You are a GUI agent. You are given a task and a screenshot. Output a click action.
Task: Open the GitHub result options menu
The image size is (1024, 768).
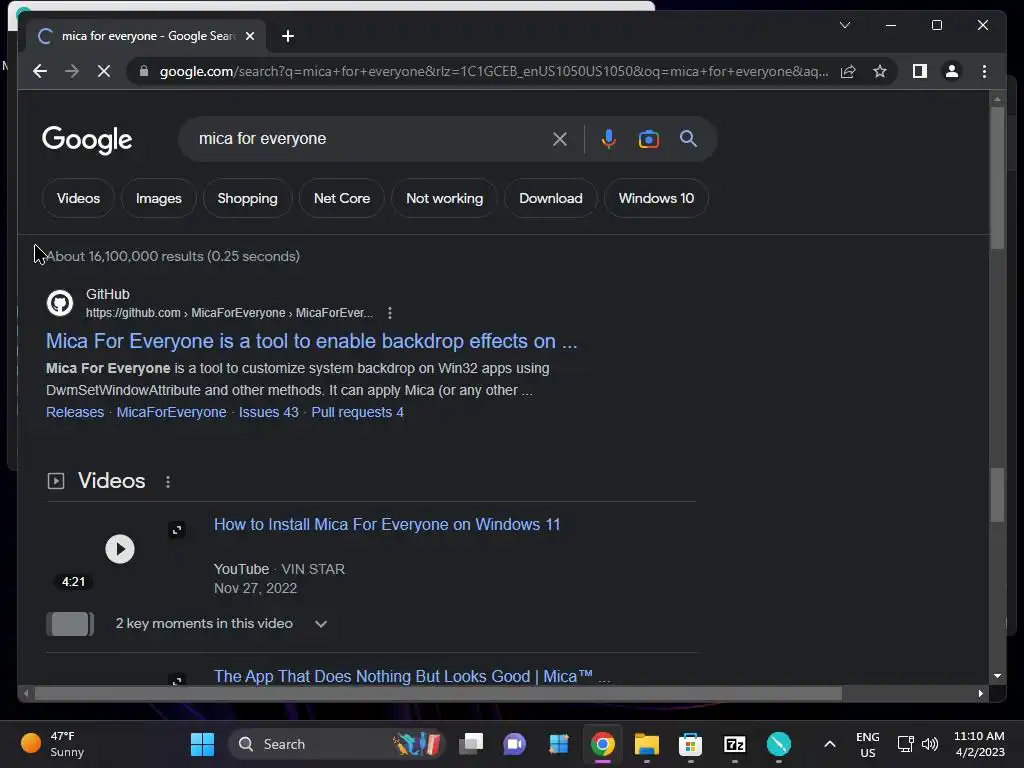click(390, 313)
